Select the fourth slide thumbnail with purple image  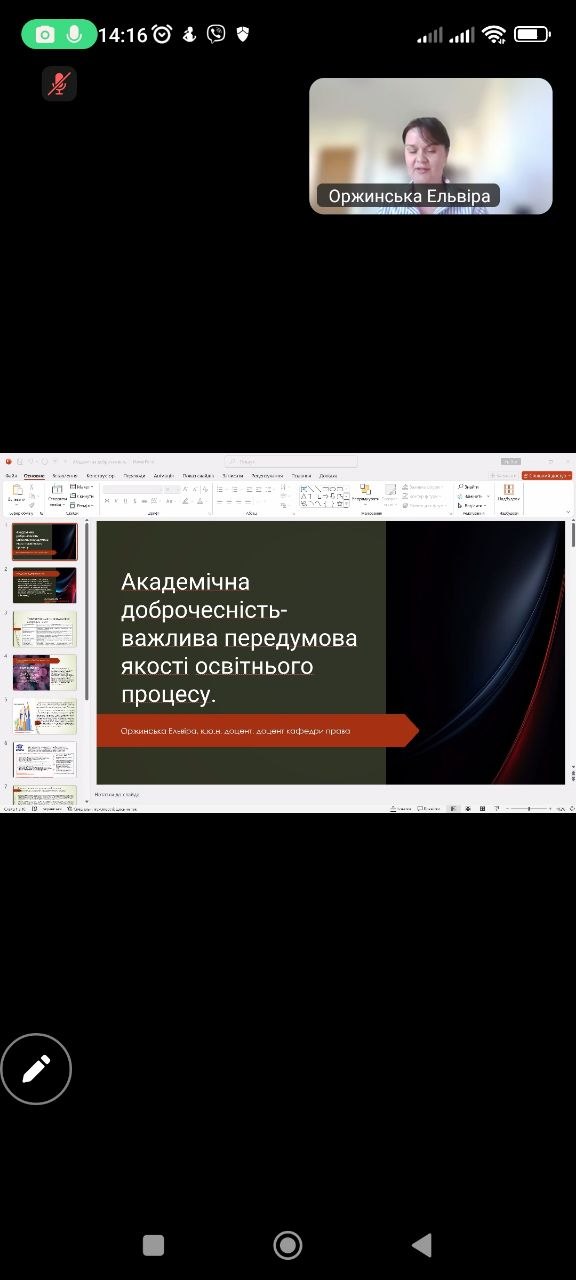coord(44,672)
